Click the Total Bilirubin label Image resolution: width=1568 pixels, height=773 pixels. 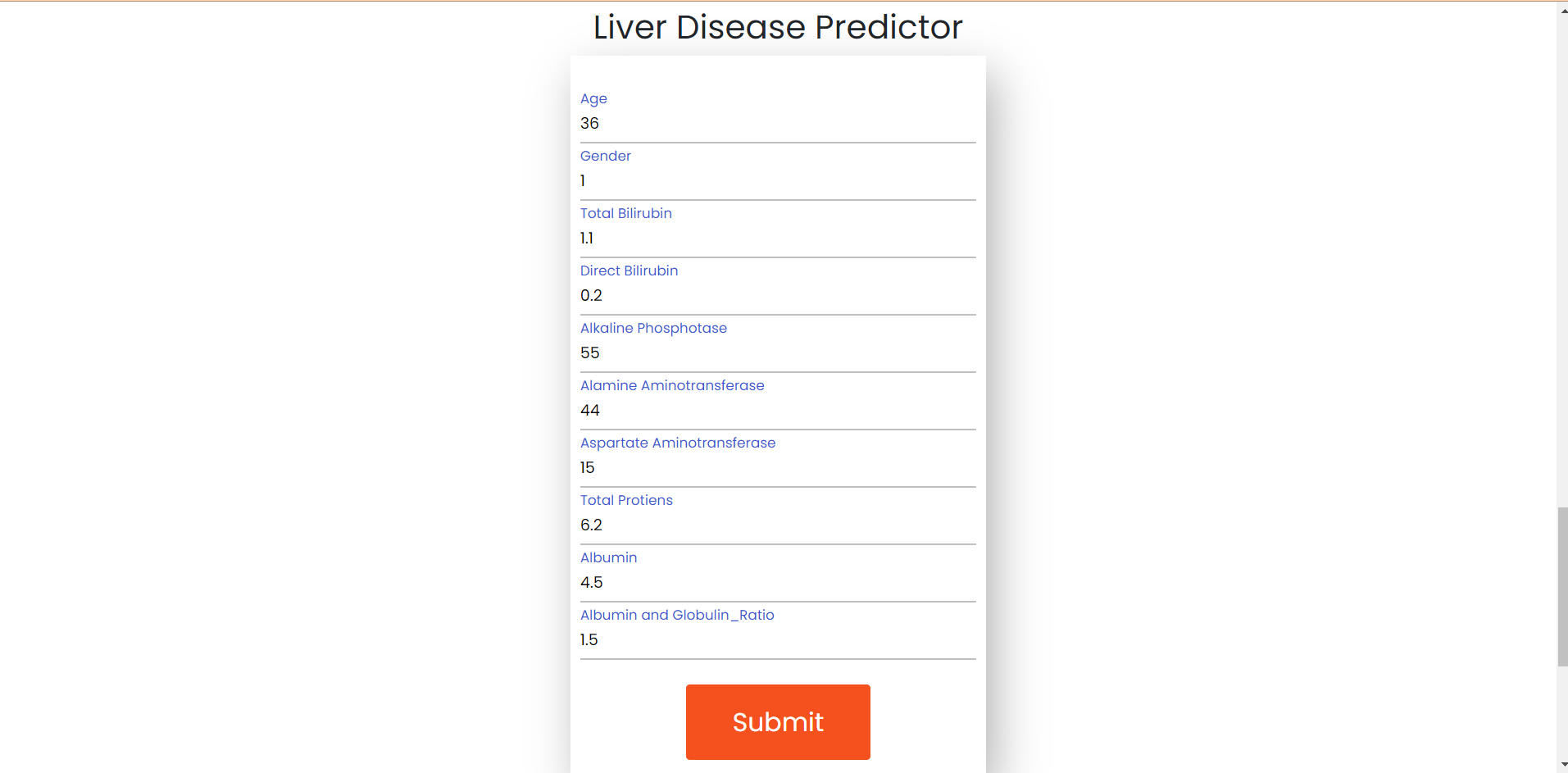pyautogui.click(x=625, y=213)
